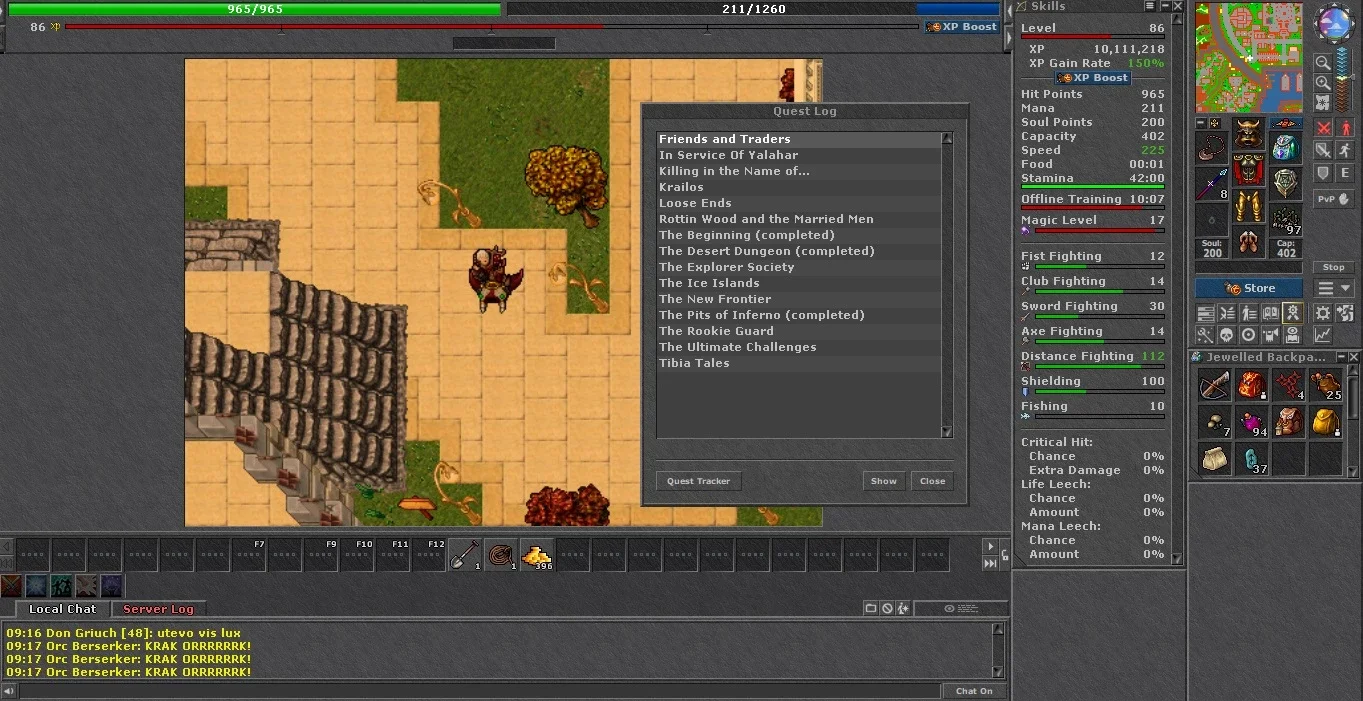Select the gold coins action slot
This screenshot has height=701, width=1363.
pyautogui.click(x=537, y=554)
